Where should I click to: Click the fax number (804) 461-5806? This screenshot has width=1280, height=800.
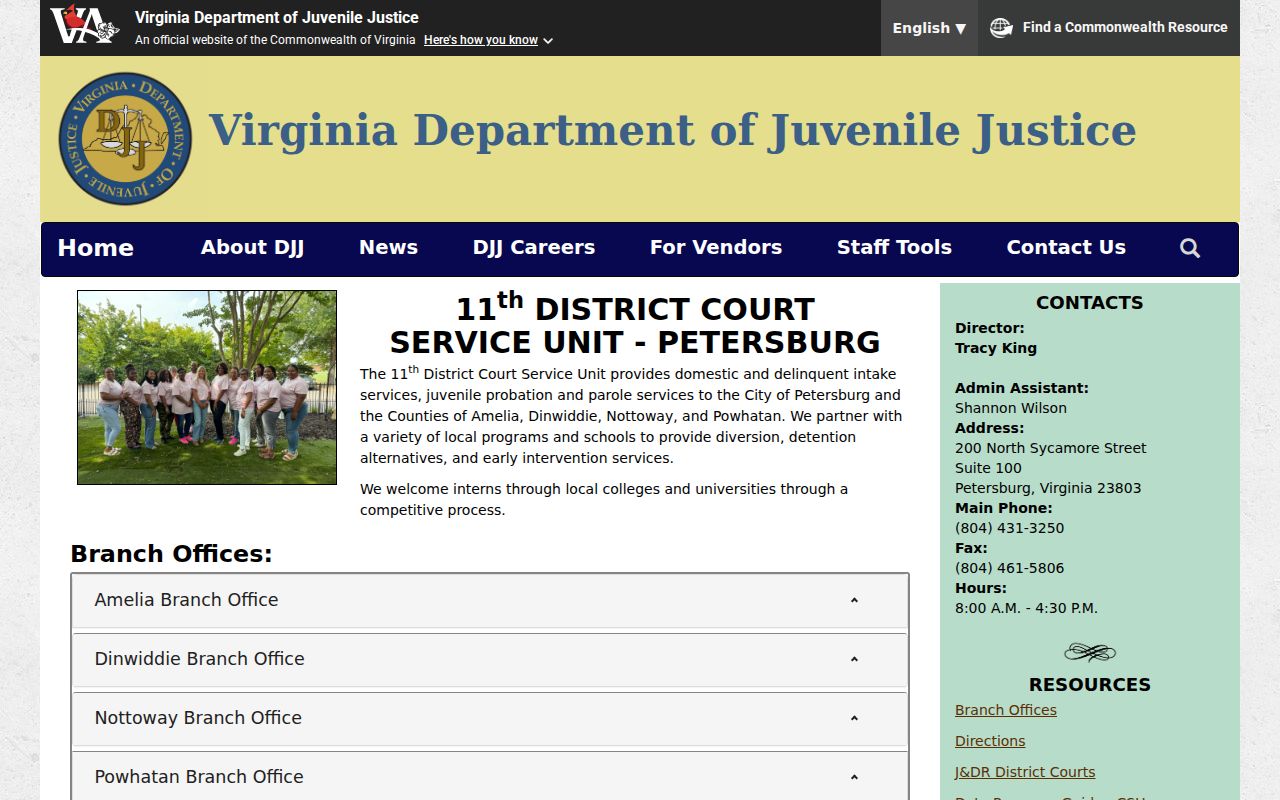[x=1009, y=568]
